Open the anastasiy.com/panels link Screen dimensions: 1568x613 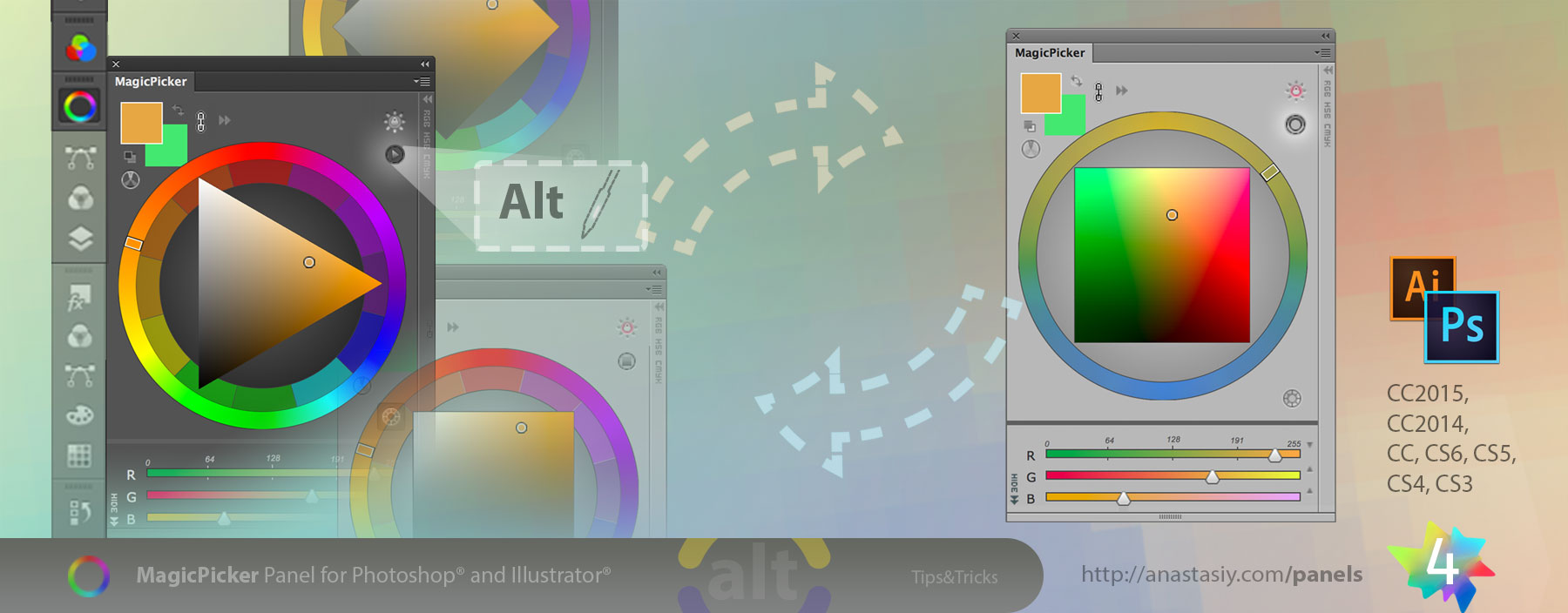[x=1221, y=575]
